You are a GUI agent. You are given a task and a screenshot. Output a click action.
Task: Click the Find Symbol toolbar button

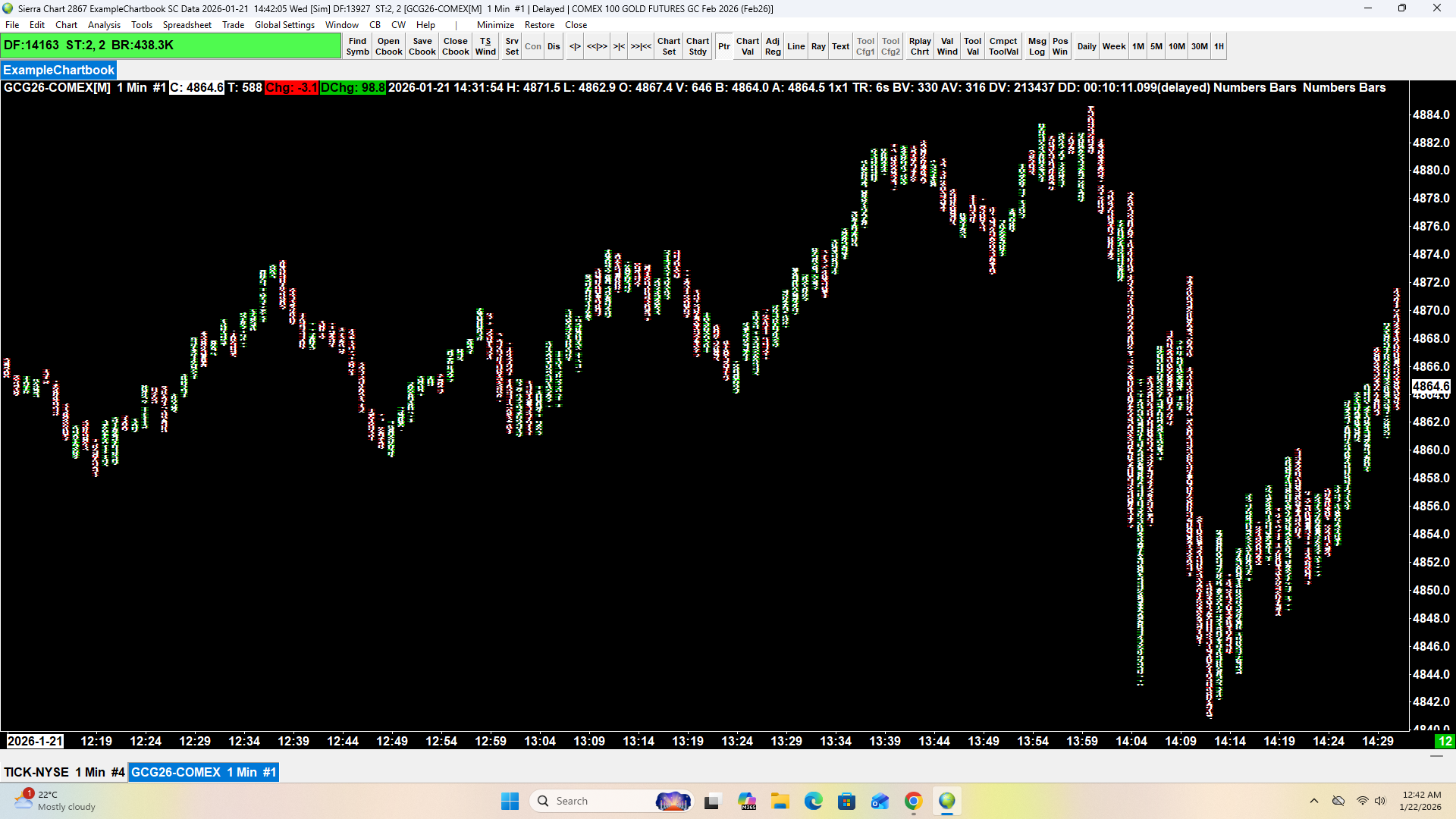[x=357, y=46]
